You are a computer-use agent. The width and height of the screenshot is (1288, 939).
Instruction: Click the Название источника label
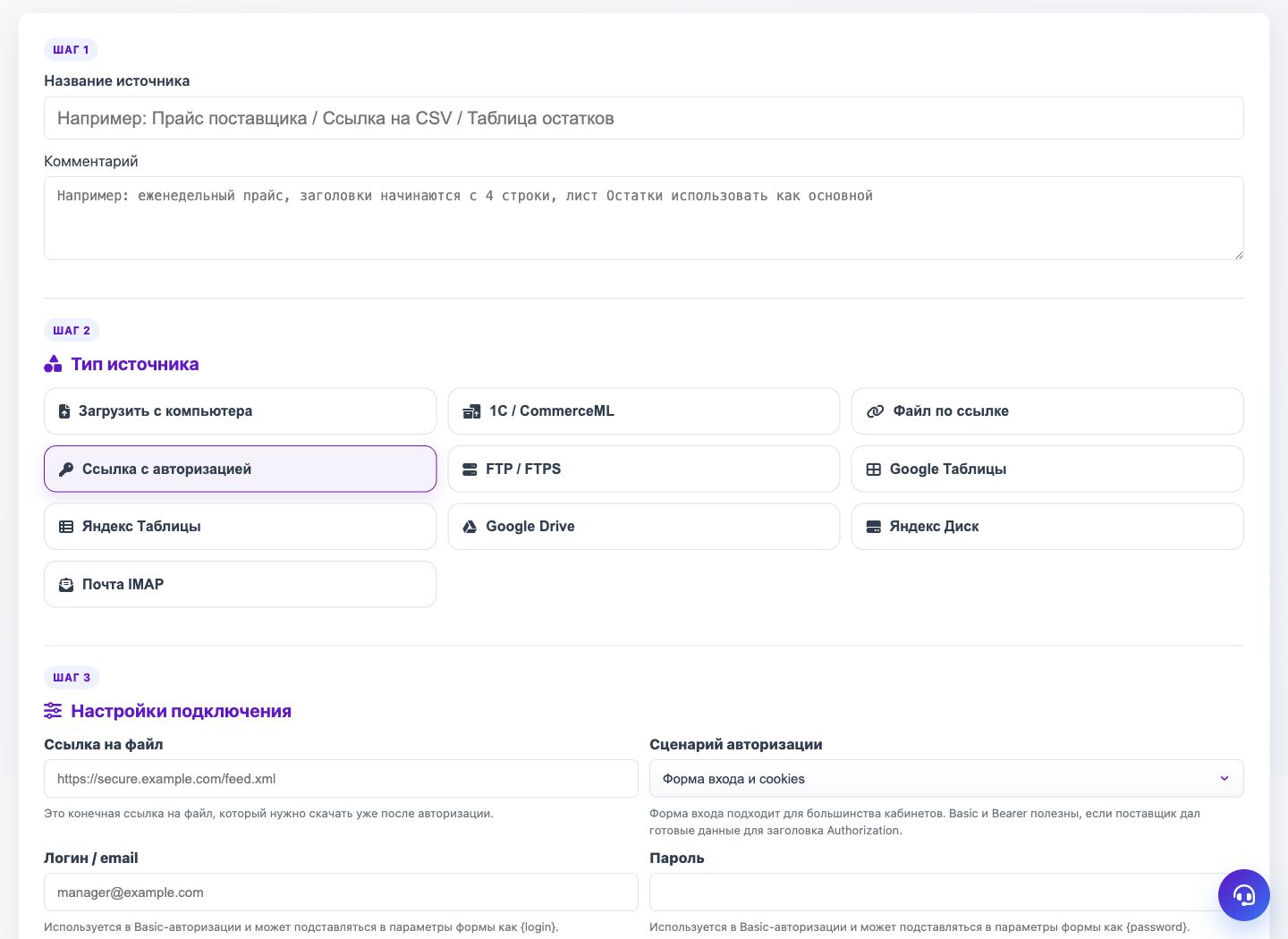pyautogui.click(x=117, y=81)
